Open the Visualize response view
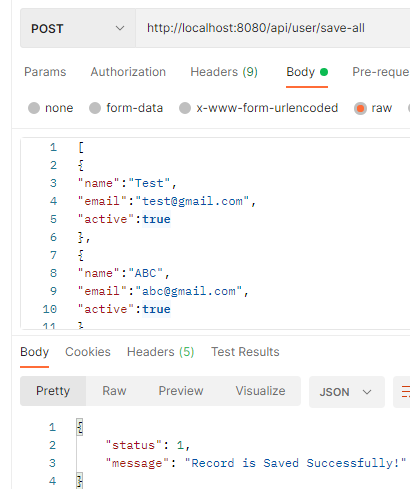The width and height of the screenshot is (410, 489). click(260, 391)
